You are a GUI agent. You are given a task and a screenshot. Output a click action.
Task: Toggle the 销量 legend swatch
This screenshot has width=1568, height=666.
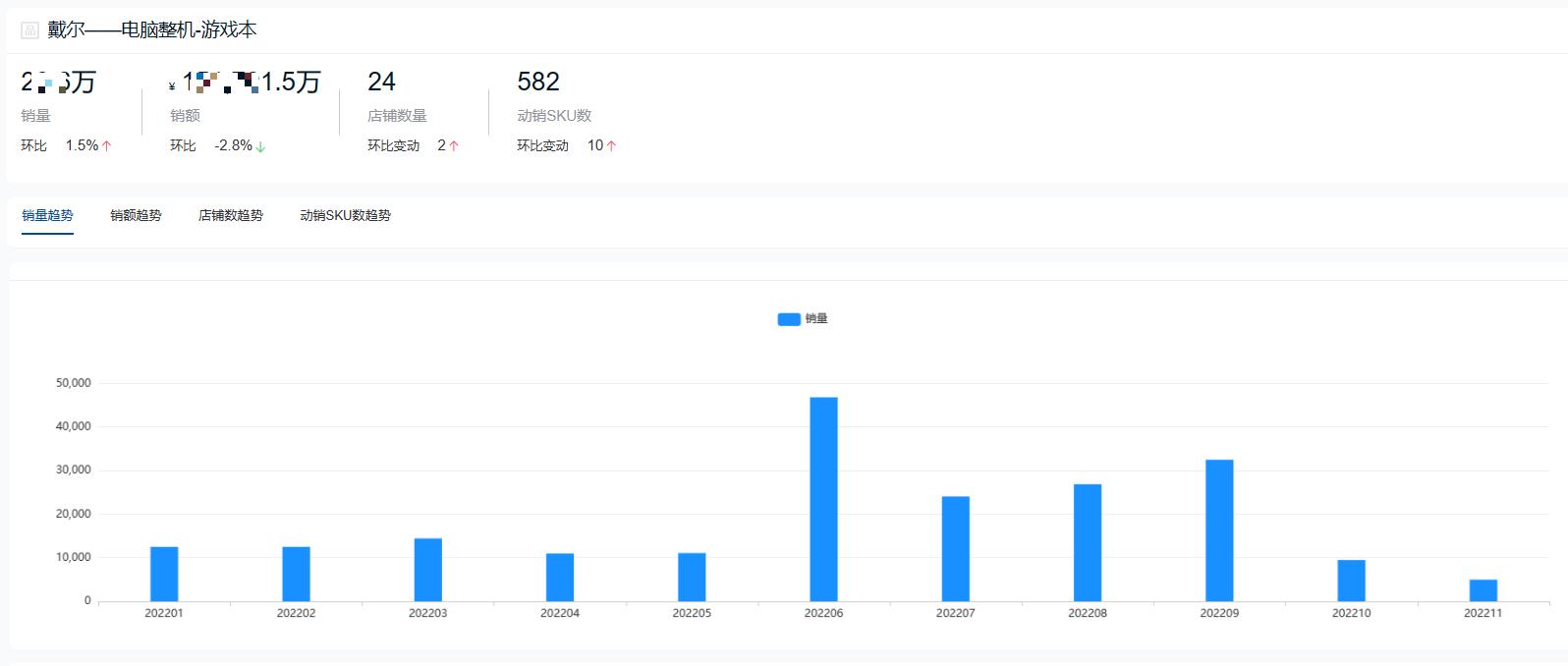click(789, 319)
